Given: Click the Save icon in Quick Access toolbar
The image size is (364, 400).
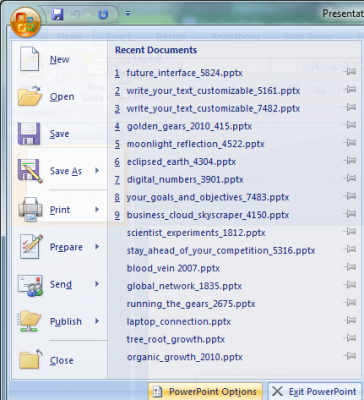Looking at the screenshot, I should pos(57,14).
